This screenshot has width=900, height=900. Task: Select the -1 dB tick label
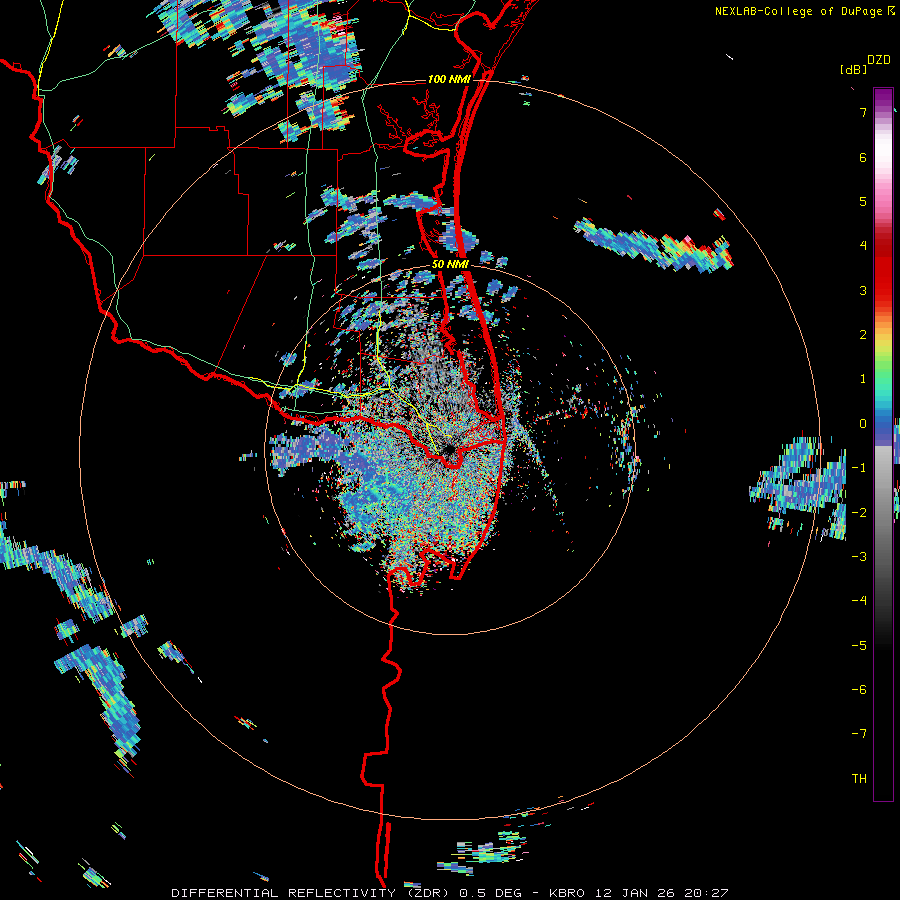point(859,468)
